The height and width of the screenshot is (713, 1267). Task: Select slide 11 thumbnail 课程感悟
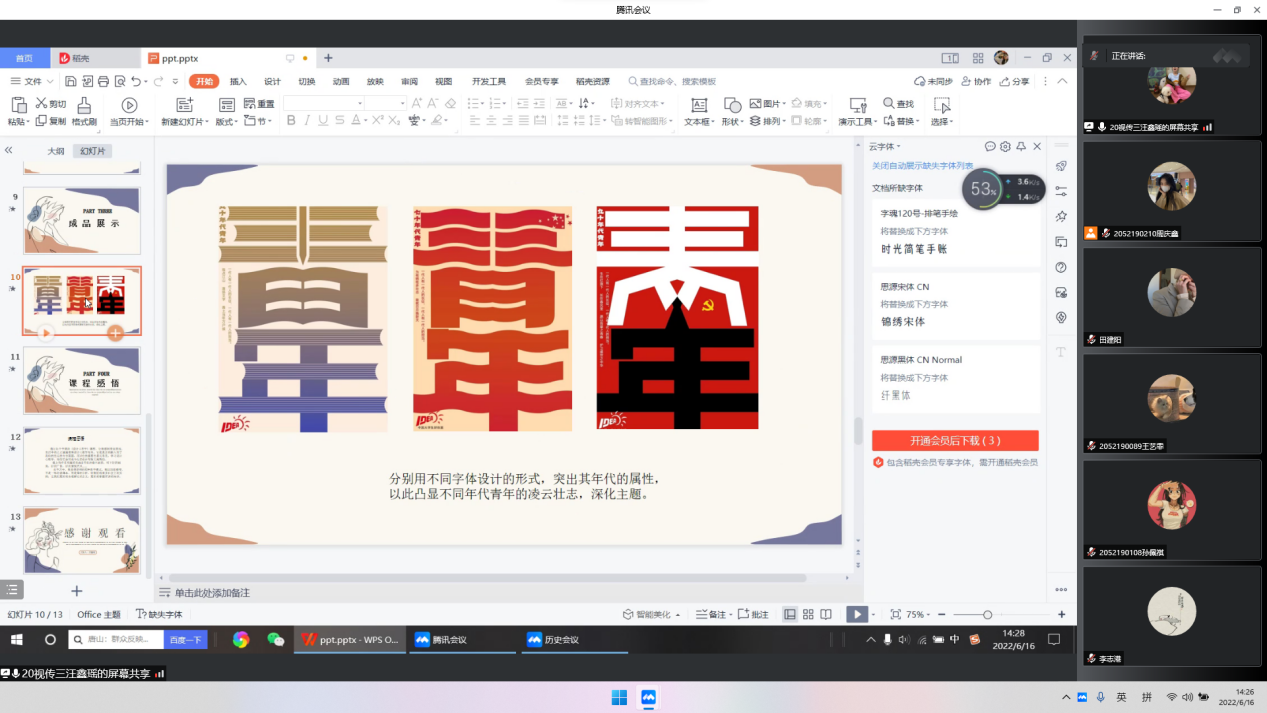point(82,381)
